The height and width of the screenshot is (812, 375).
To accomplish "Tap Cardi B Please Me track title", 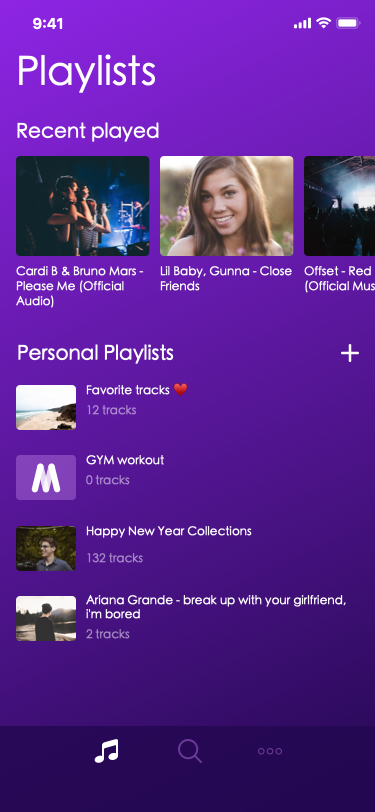I will point(80,286).
